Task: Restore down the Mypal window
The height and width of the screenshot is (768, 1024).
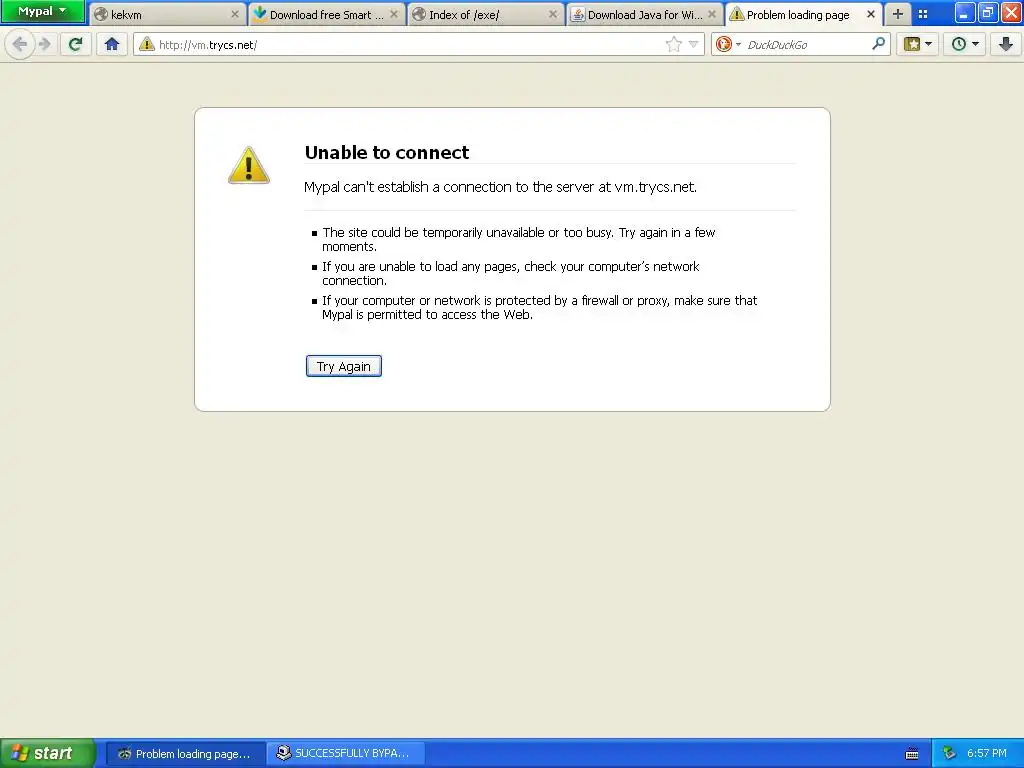Action: 987,12
